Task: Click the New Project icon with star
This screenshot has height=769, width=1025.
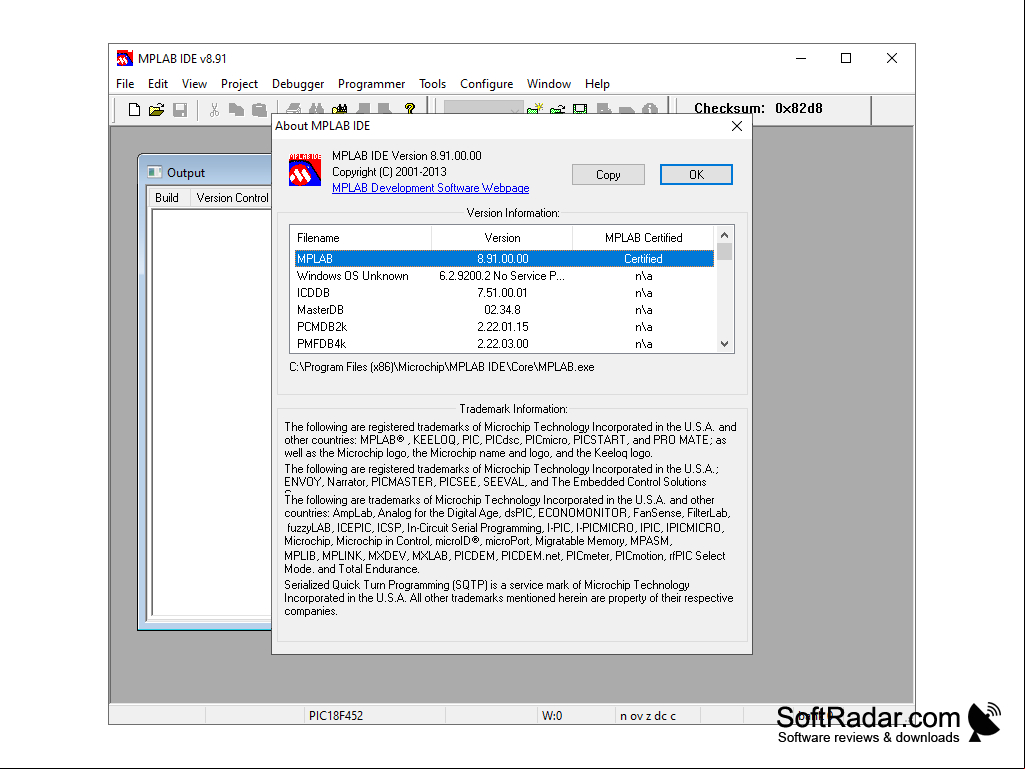Action: point(535,109)
